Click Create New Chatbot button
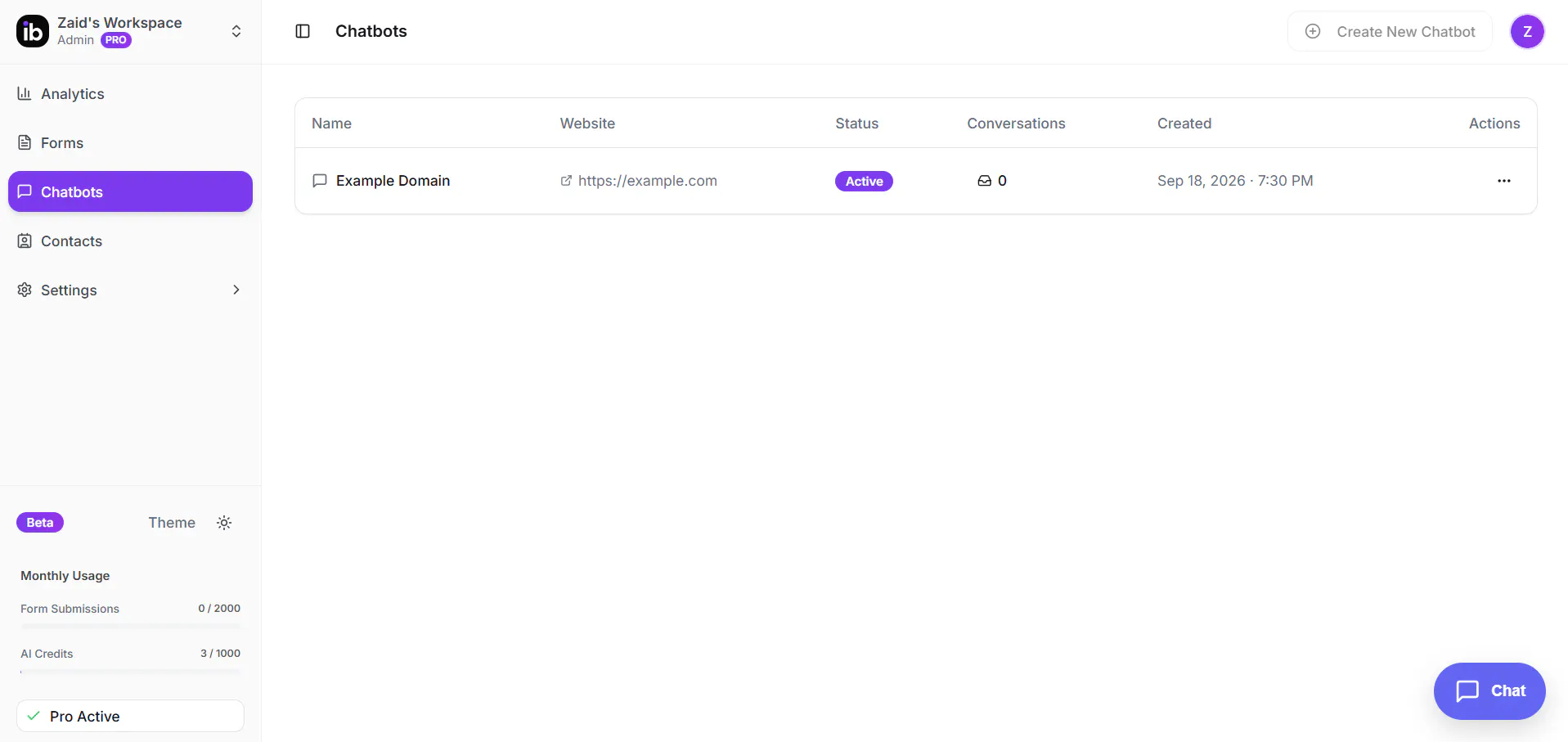 pyautogui.click(x=1390, y=31)
